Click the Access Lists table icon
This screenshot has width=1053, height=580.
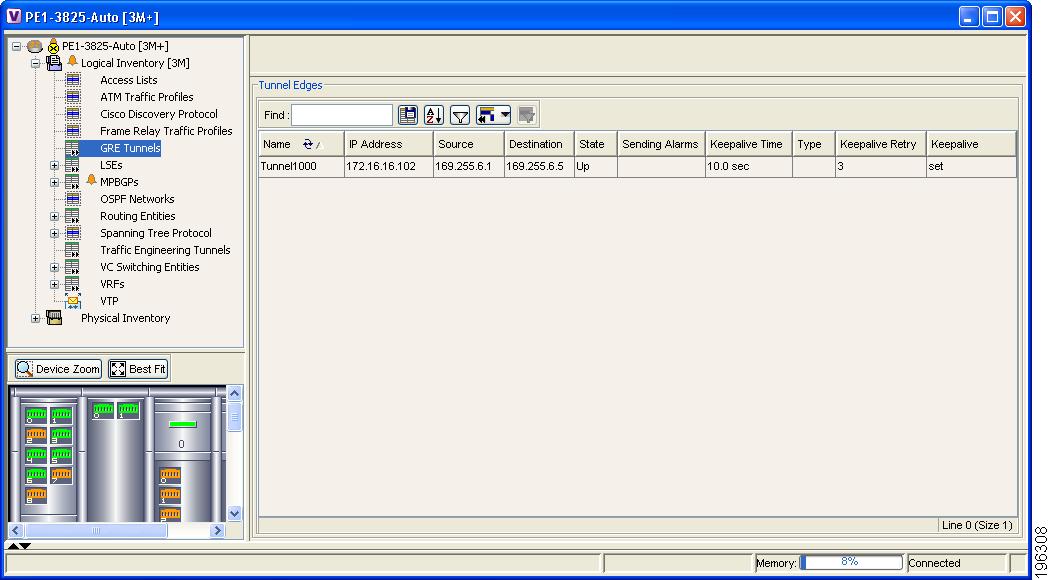73,81
